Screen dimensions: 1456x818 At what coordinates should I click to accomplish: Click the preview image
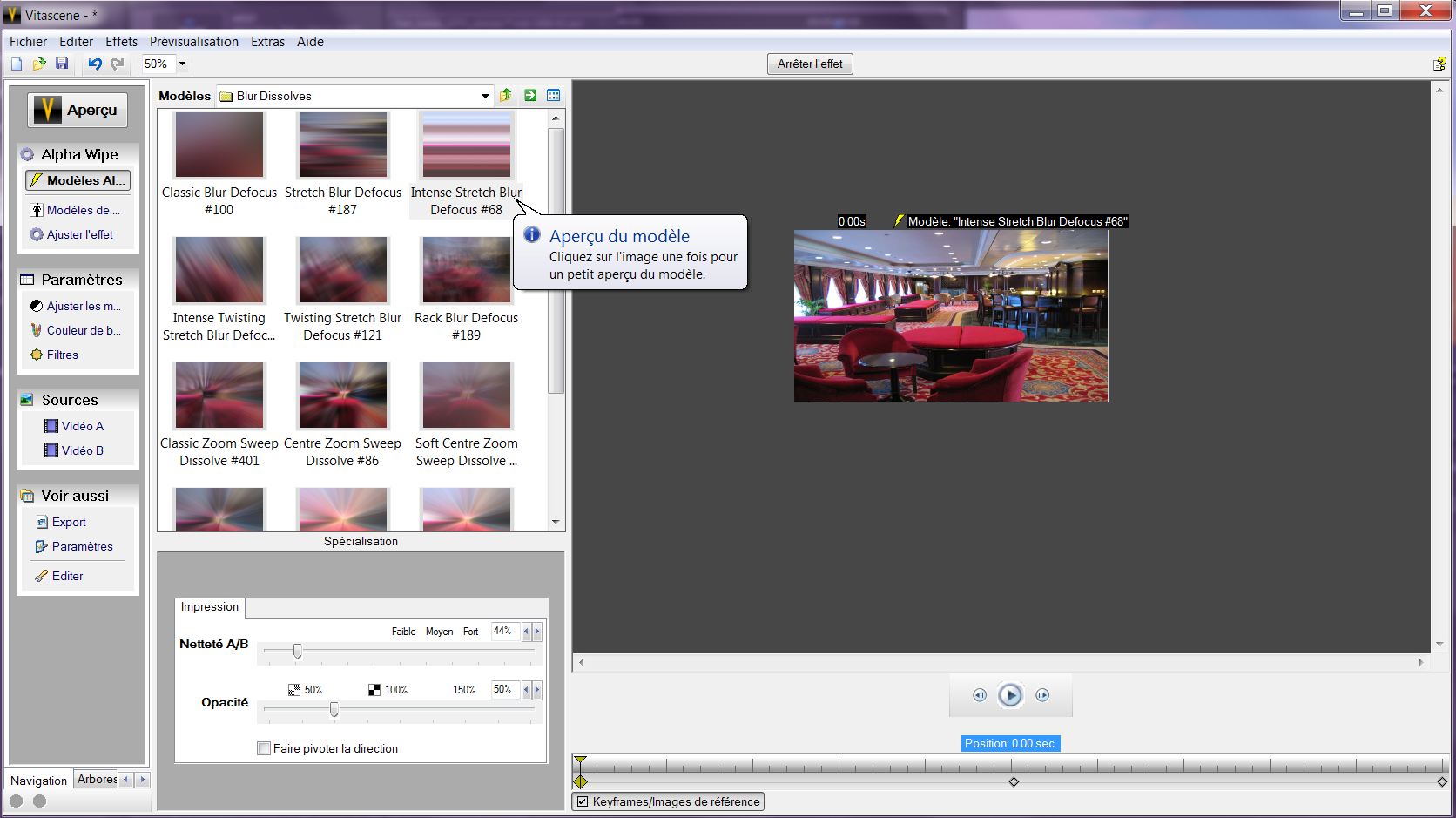click(951, 315)
